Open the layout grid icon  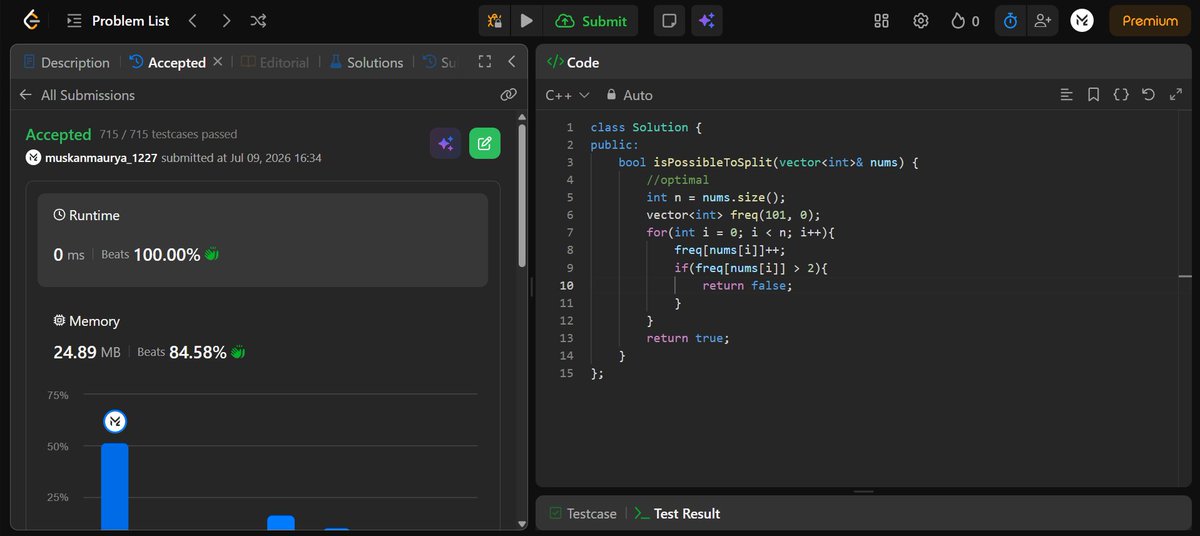(x=881, y=21)
